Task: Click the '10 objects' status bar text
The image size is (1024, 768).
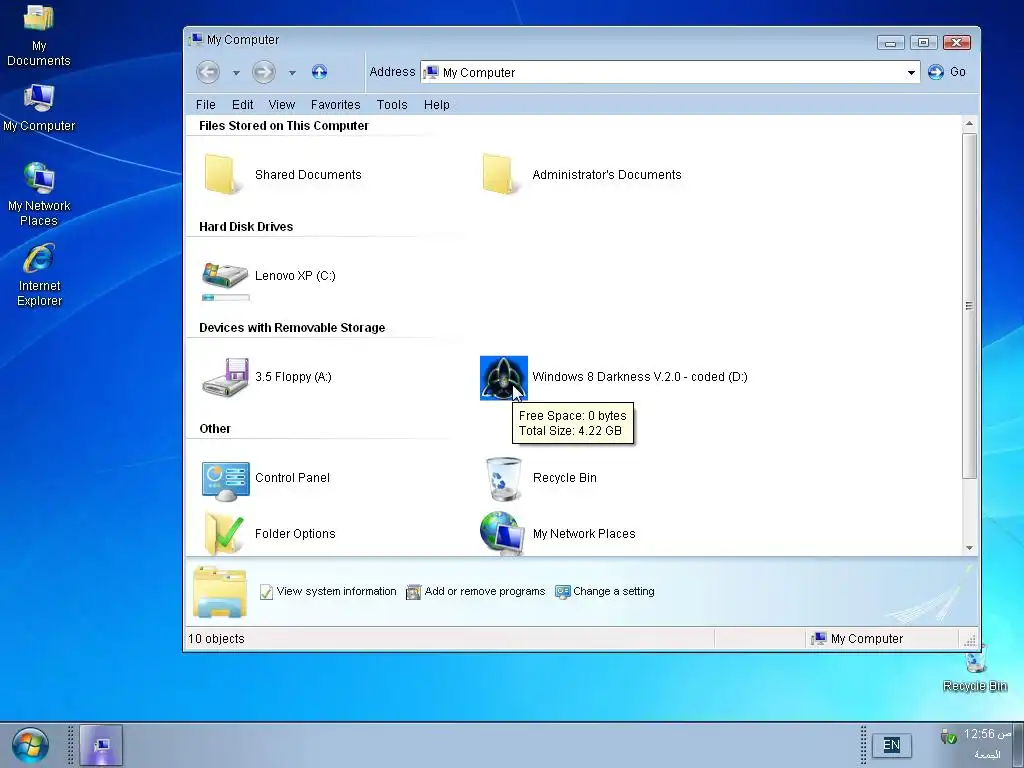Action: pos(216,639)
